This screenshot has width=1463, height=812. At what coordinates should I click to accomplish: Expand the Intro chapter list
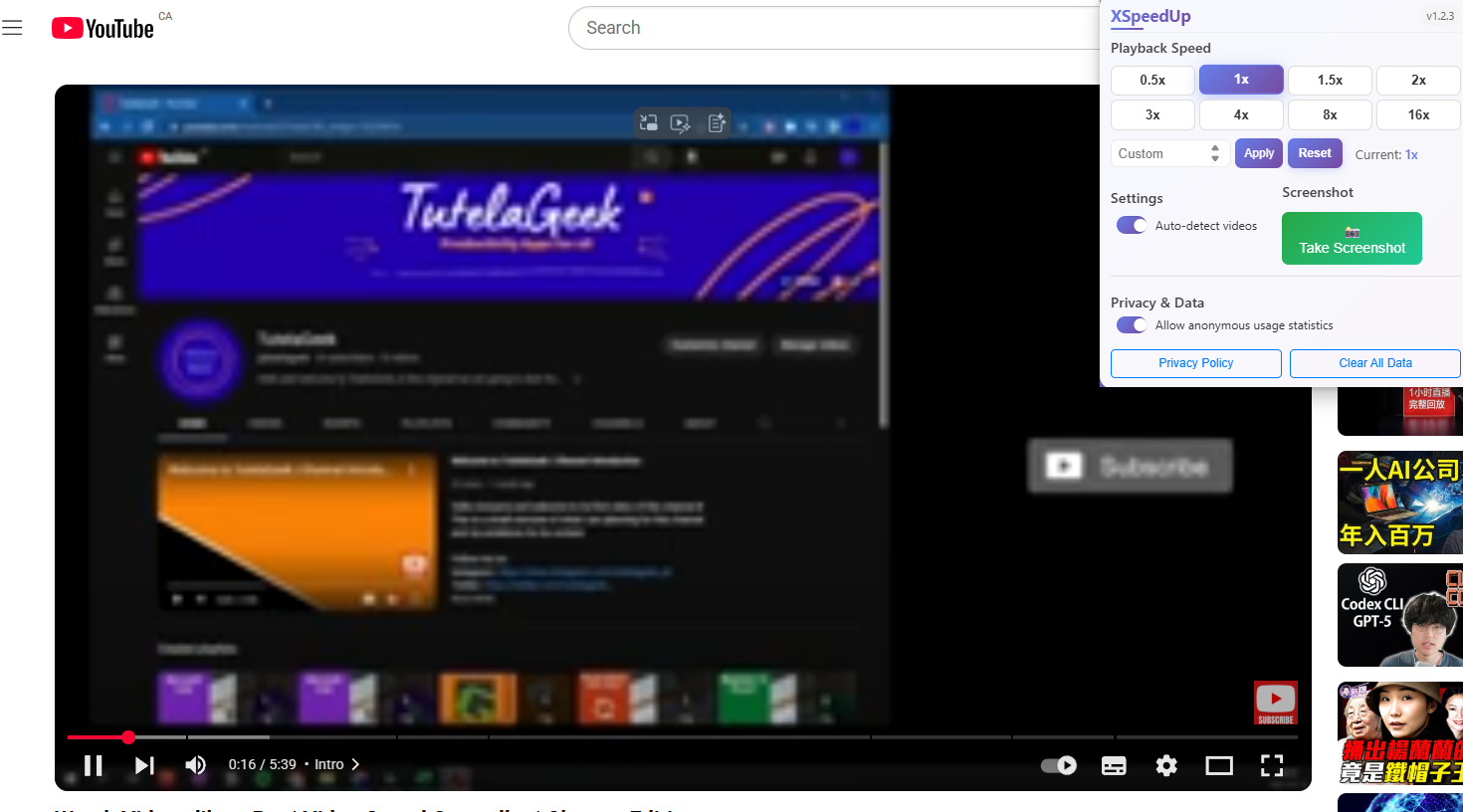tap(355, 764)
